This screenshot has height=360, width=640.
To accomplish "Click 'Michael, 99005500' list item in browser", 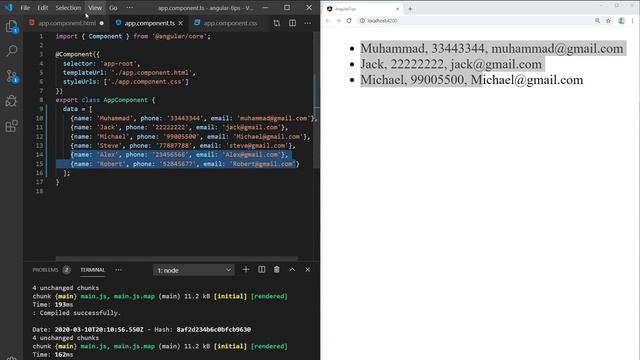I will (471, 80).
